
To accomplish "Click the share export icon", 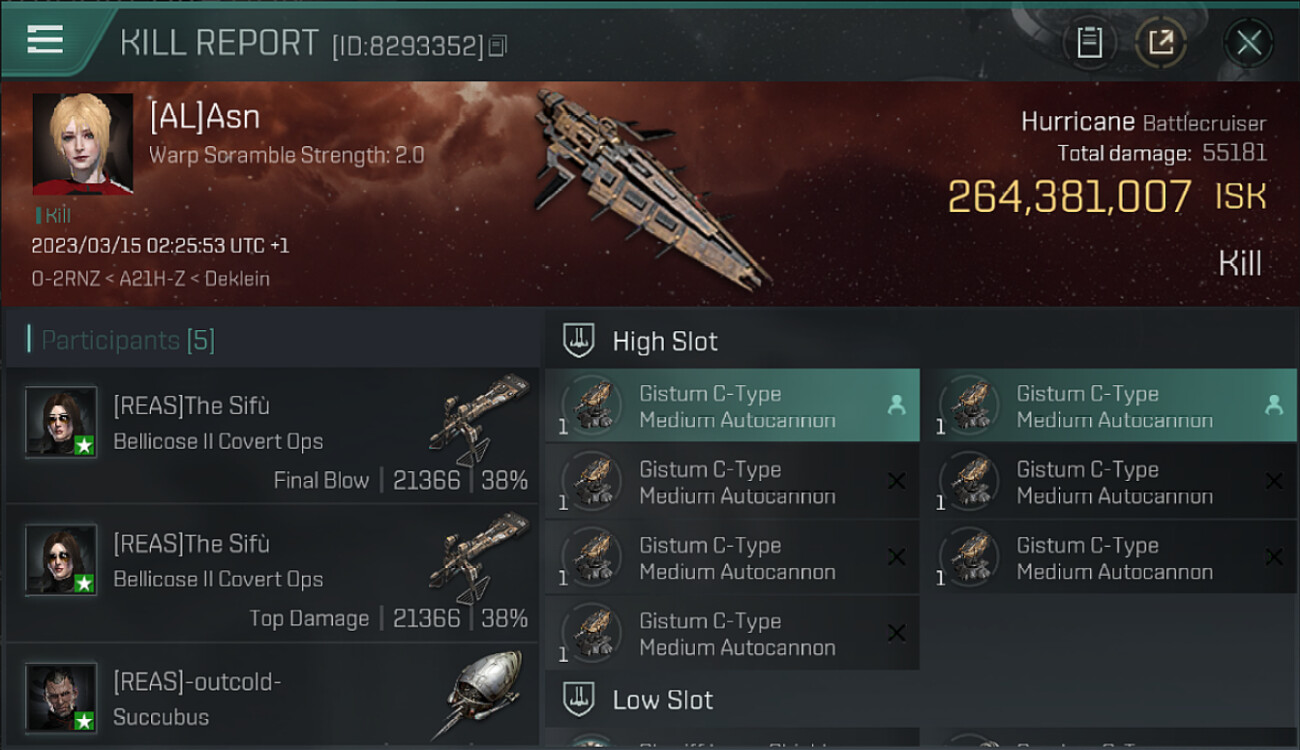I will coord(1160,43).
